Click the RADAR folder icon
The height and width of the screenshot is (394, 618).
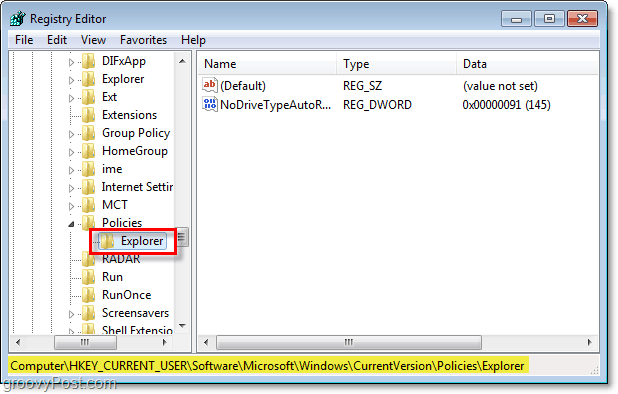(88, 259)
